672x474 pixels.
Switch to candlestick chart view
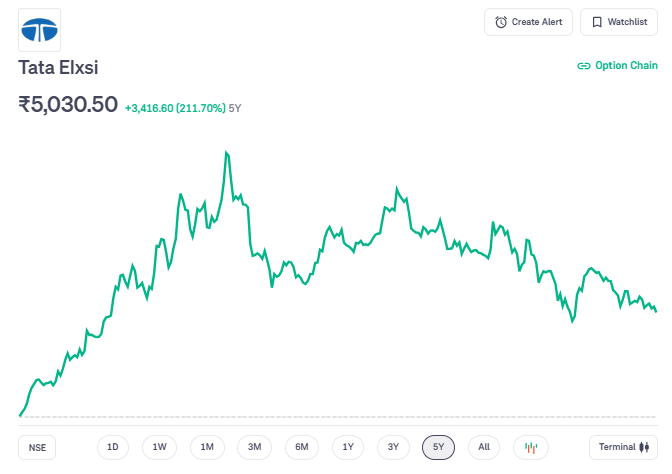click(x=531, y=447)
